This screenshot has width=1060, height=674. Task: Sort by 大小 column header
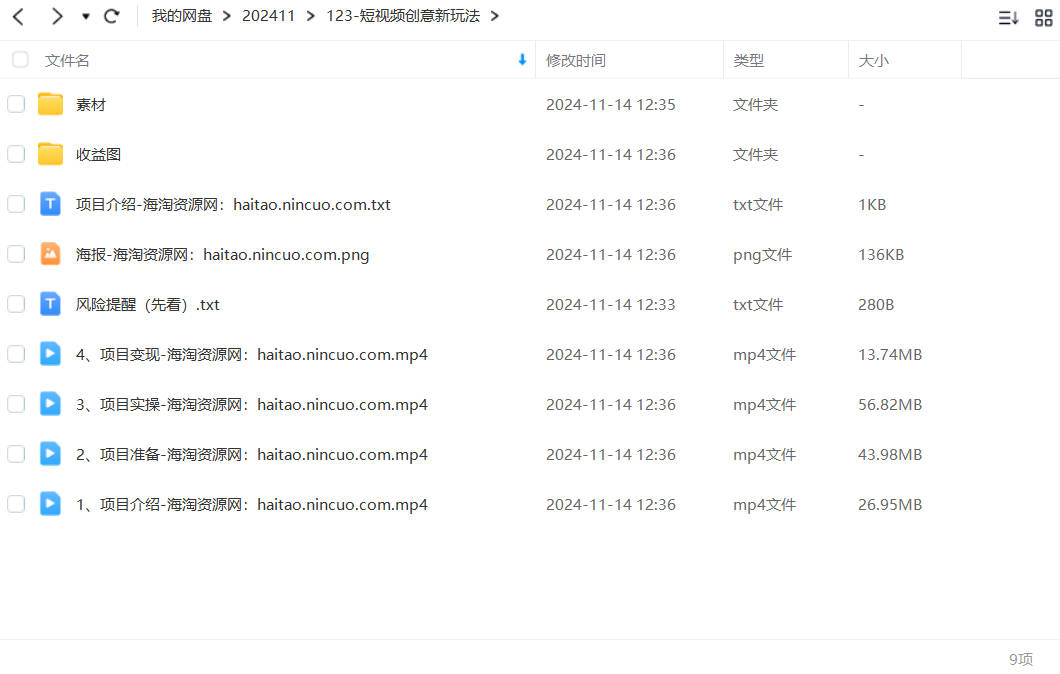[873, 61]
